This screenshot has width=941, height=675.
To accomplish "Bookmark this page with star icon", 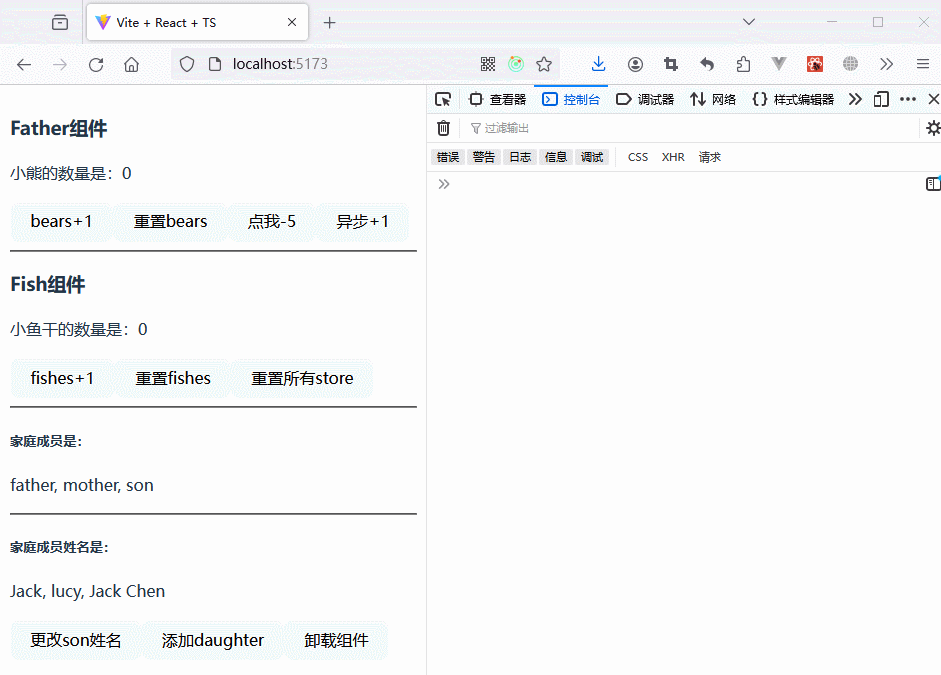I will click(x=544, y=64).
